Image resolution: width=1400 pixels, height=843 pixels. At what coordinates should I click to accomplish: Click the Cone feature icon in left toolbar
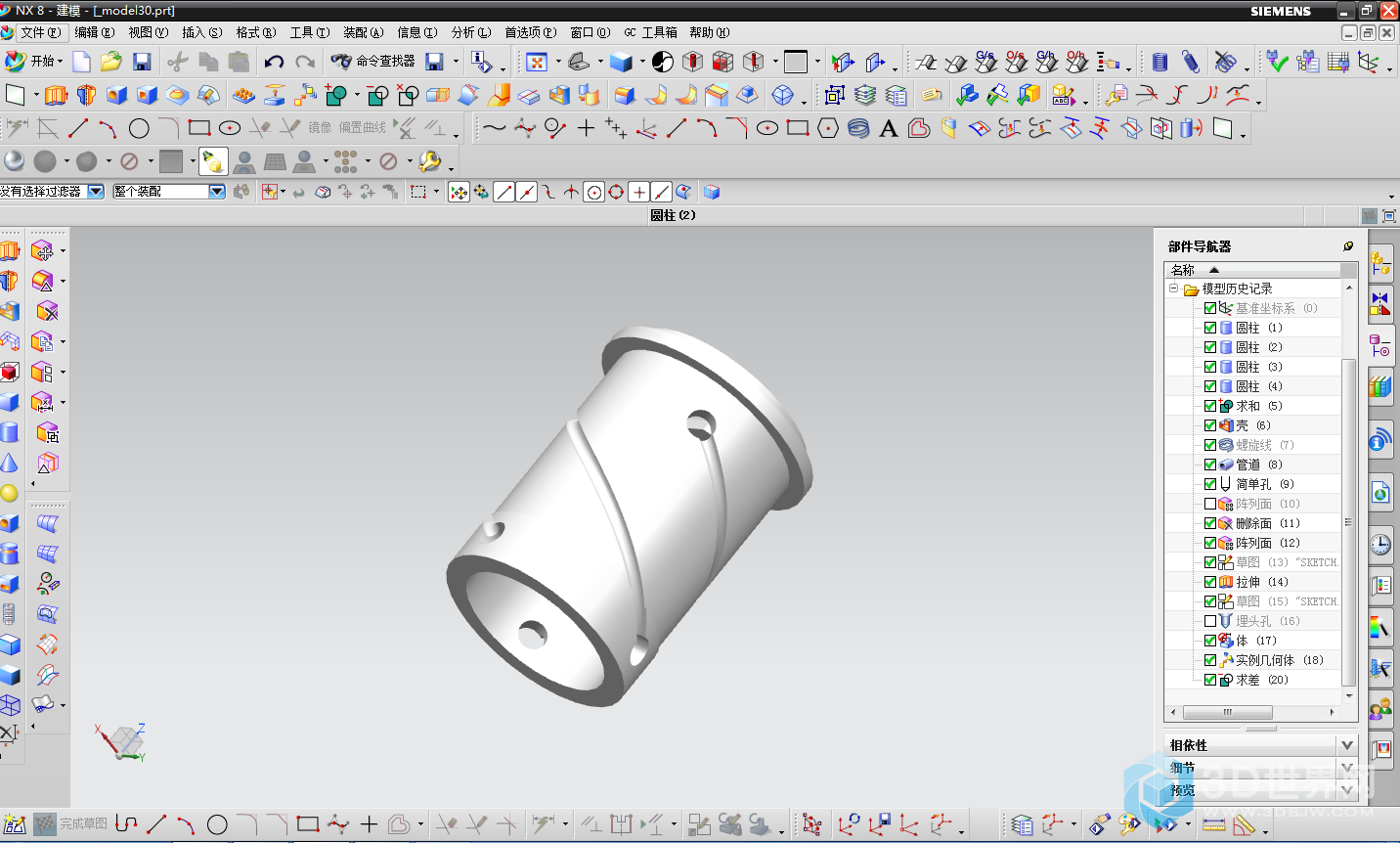click(x=9, y=463)
